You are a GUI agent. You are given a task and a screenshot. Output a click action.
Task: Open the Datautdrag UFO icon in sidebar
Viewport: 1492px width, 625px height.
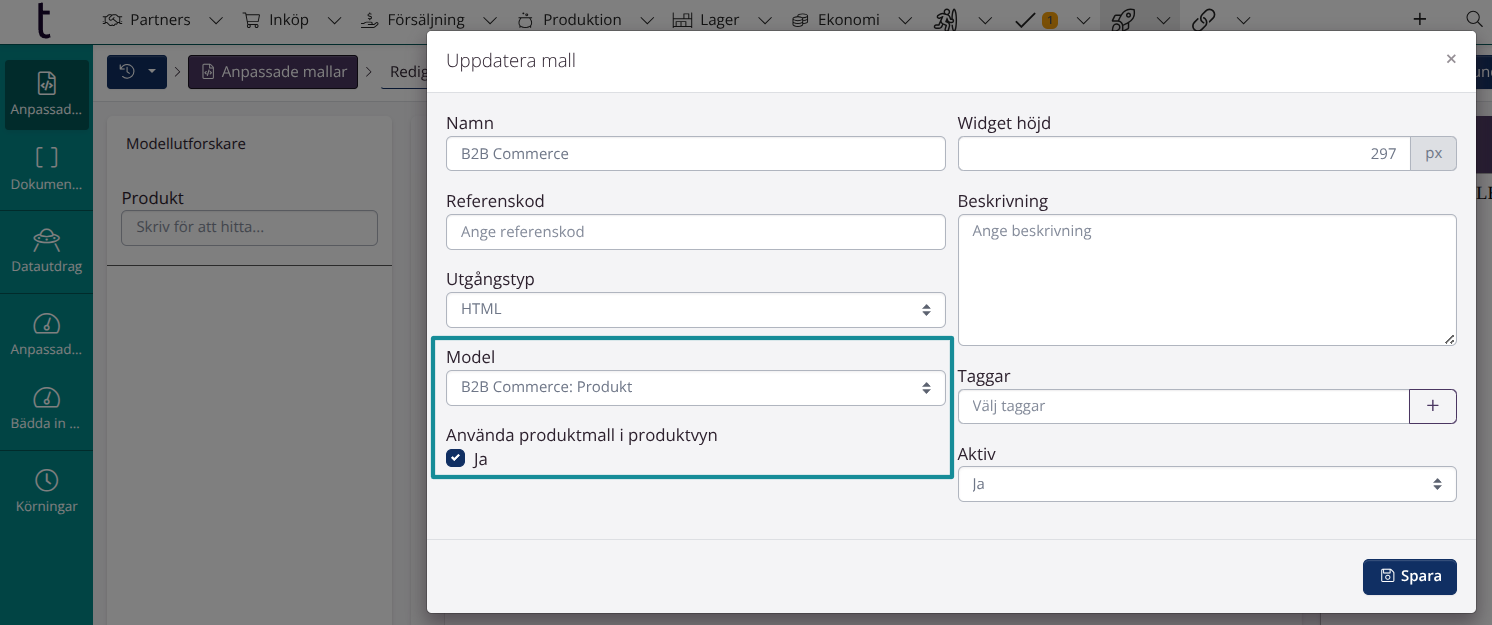tap(46, 241)
